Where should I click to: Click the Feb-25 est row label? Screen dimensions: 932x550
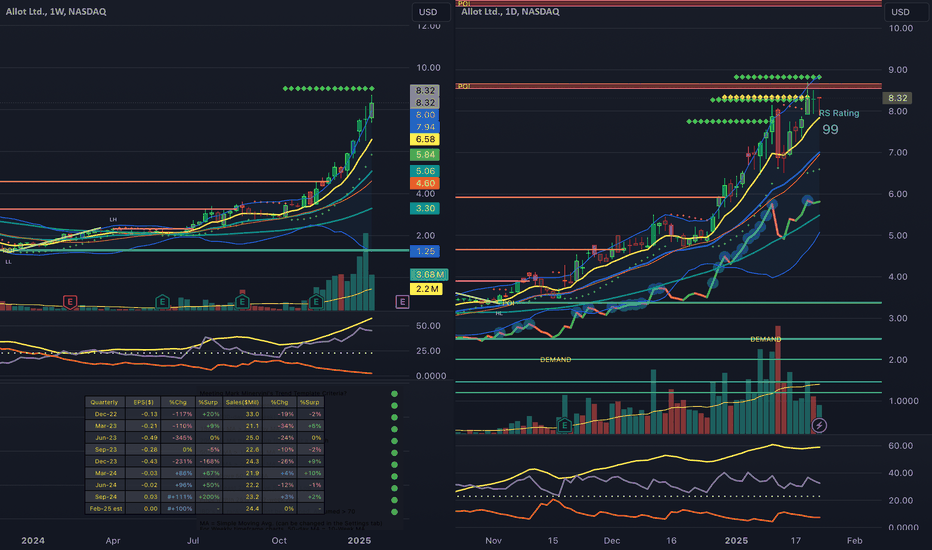tap(105, 509)
